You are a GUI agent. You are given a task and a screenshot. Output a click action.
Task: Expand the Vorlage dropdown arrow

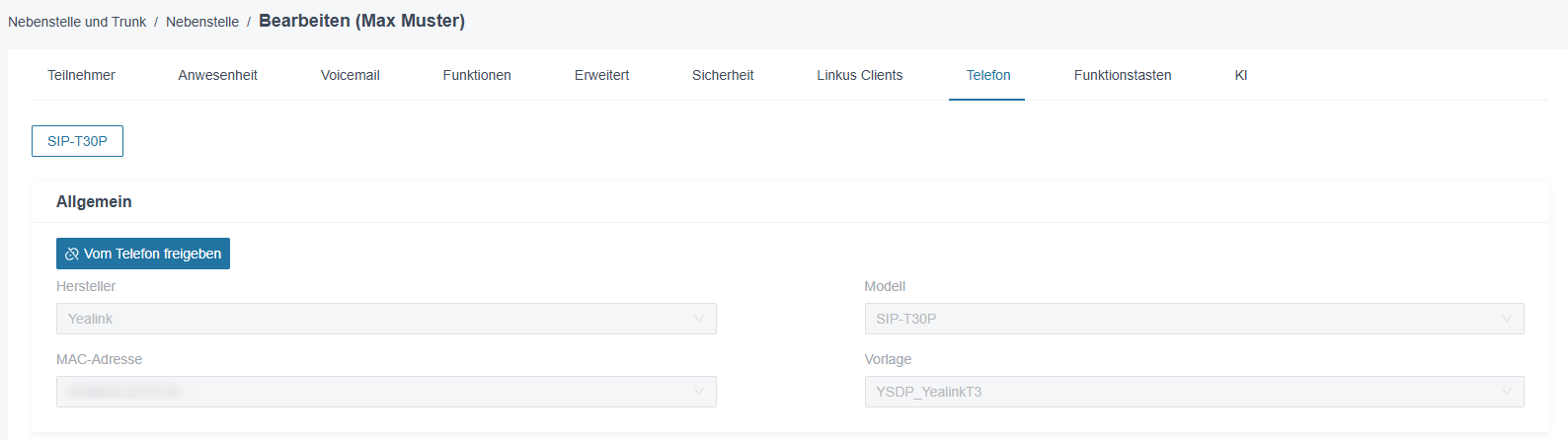point(1507,392)
